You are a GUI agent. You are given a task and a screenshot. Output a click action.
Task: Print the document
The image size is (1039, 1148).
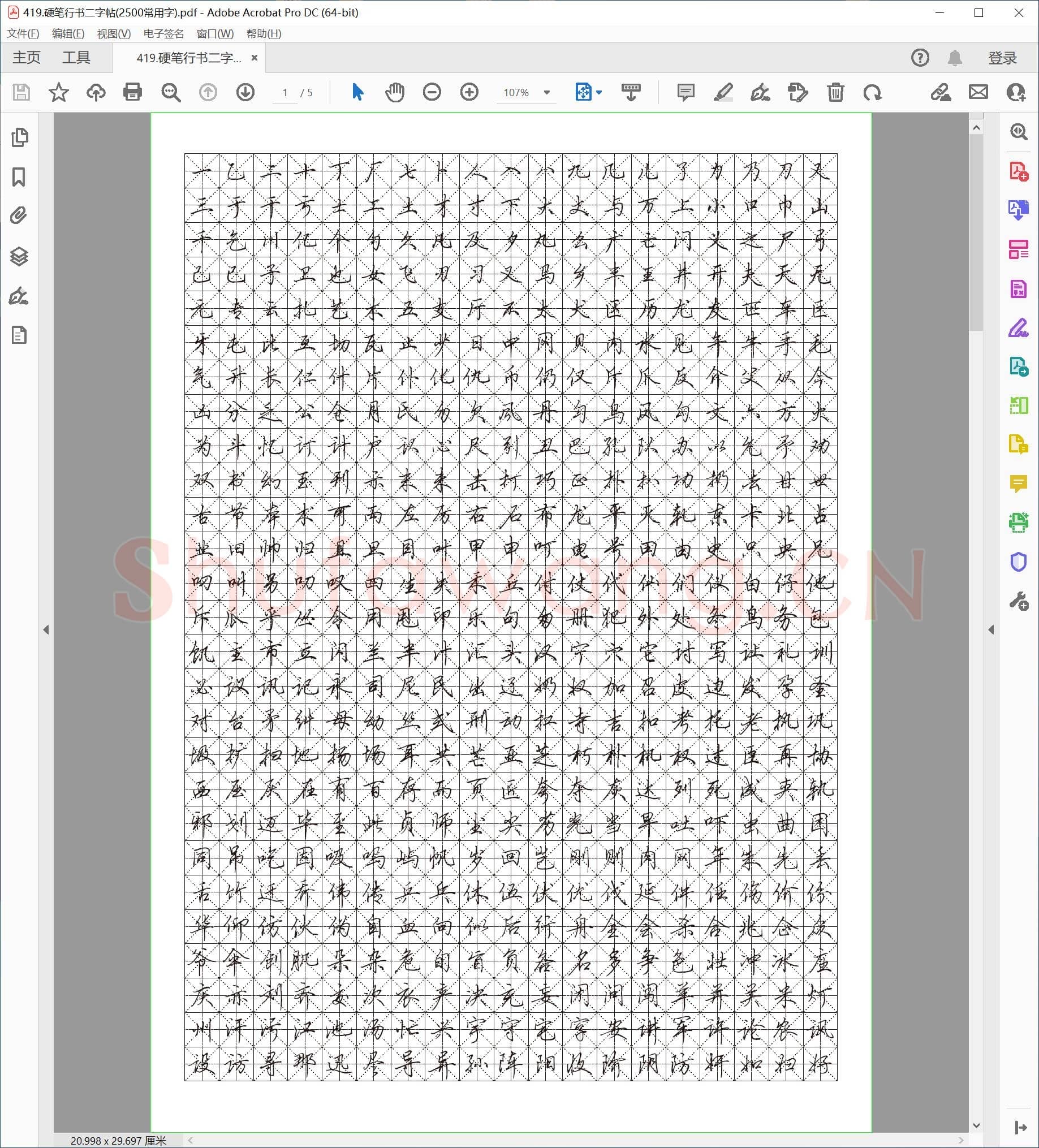[x=133, y=92]
